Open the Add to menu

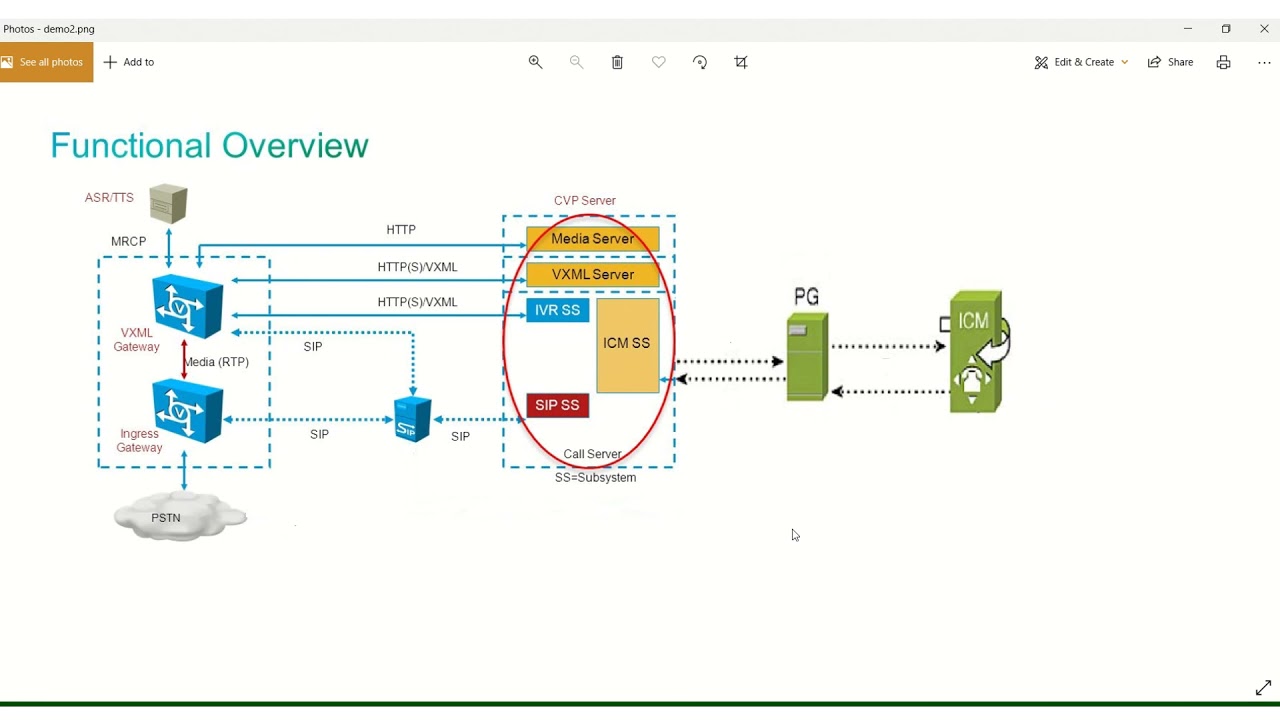click(129, 62)
